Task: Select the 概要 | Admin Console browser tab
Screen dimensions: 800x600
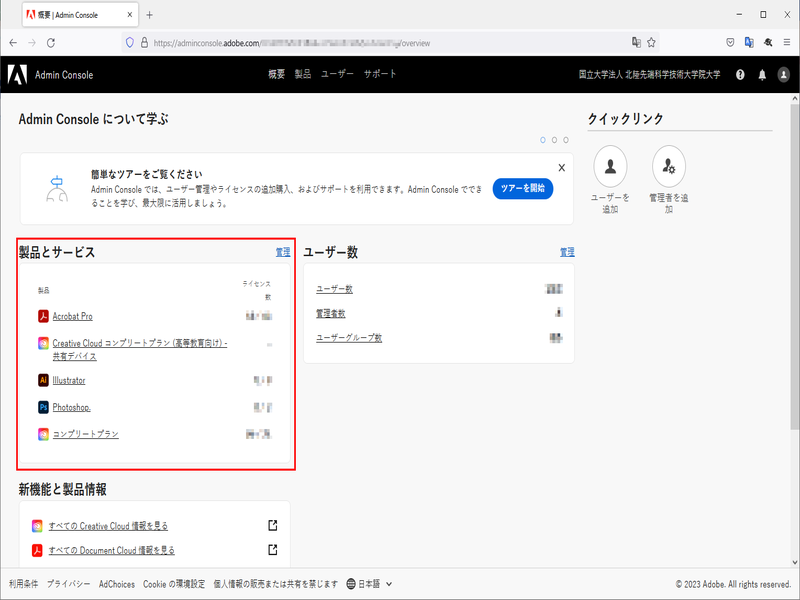Action: [x=81, y=15]
